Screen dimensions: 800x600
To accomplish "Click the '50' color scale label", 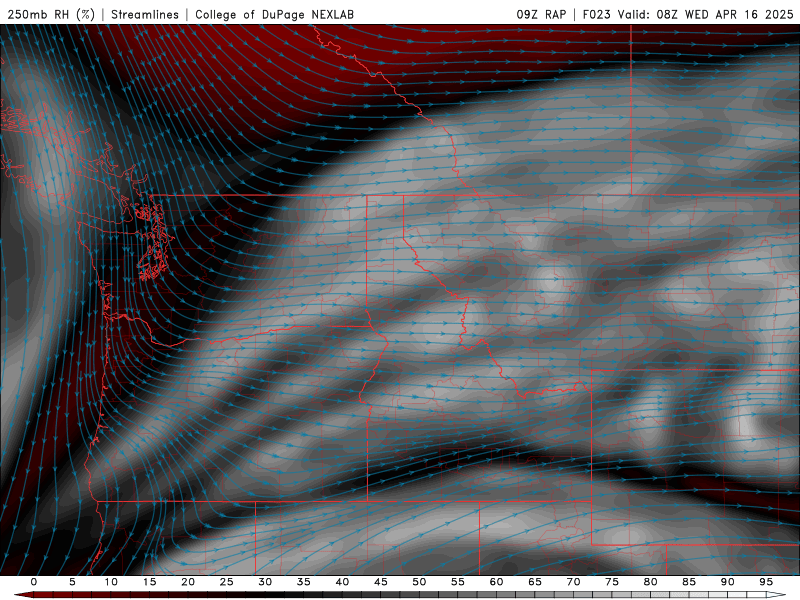I will pos(419,582).
